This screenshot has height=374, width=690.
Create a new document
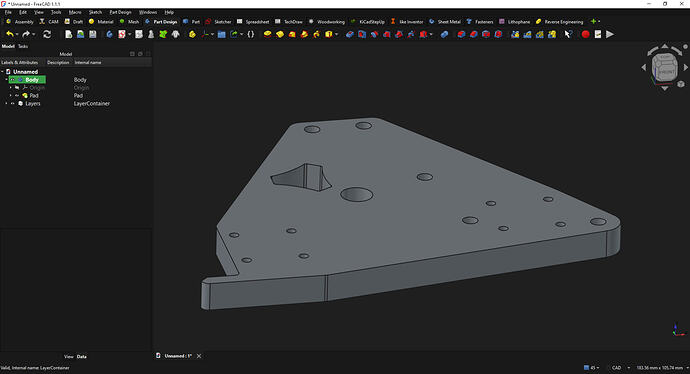pos(68,34)
